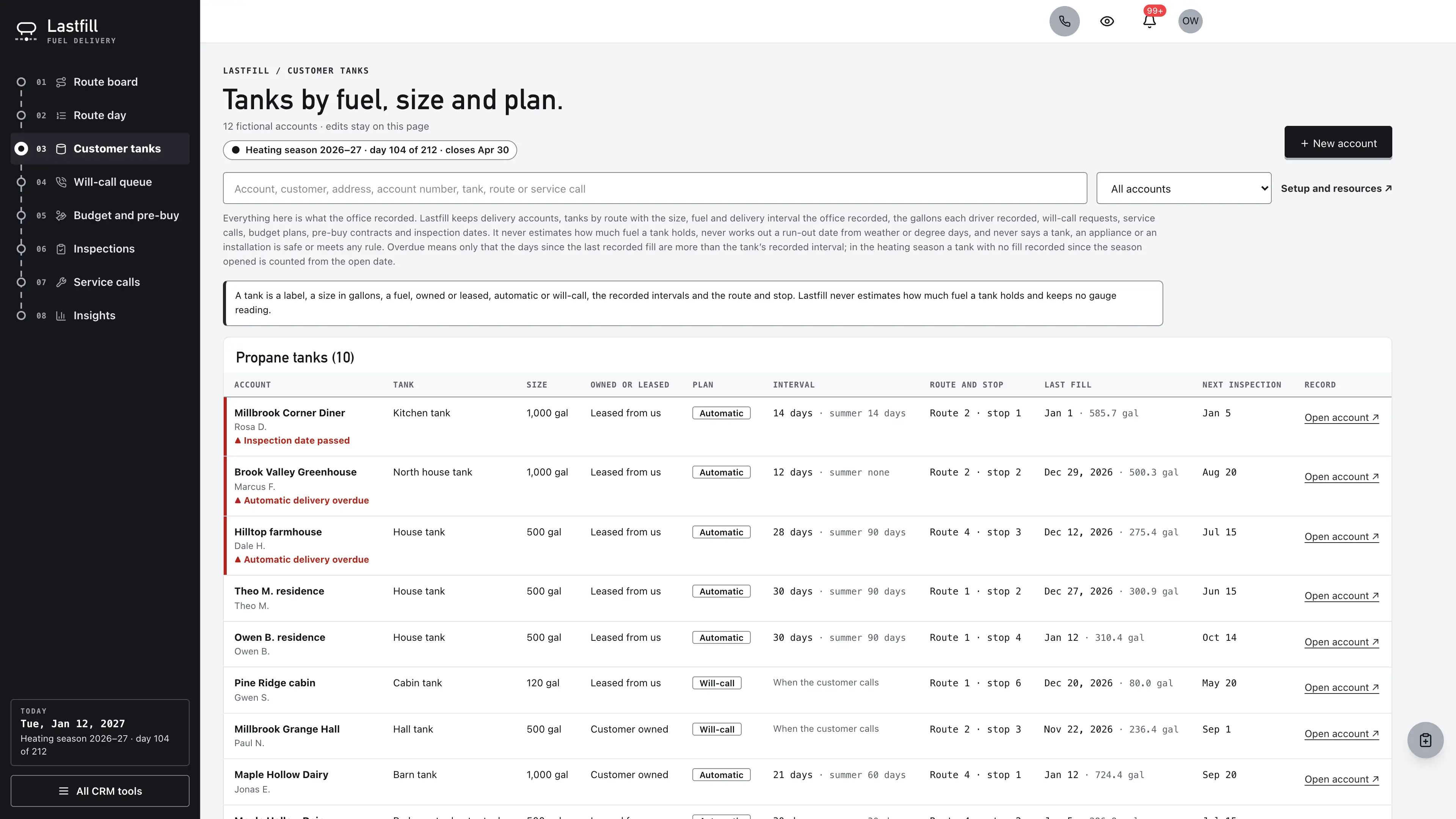
Task: Click the phone call icon in header
Action: (x=1064, y=21)
